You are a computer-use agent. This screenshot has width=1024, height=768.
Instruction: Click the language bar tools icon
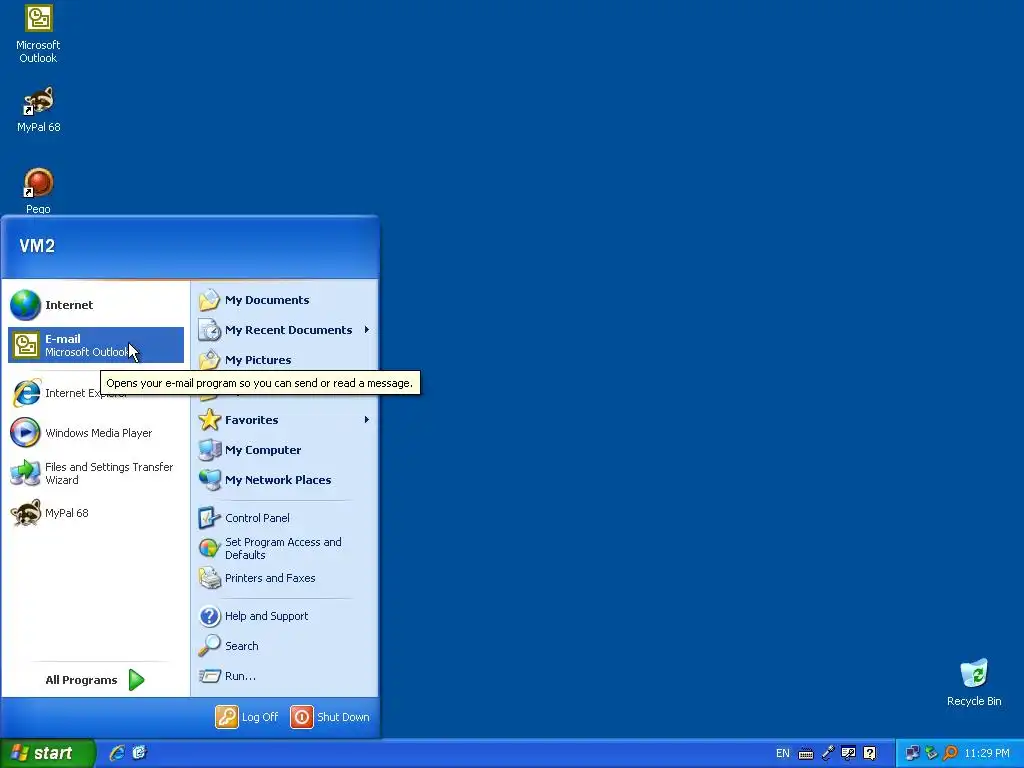click(848, 754)
